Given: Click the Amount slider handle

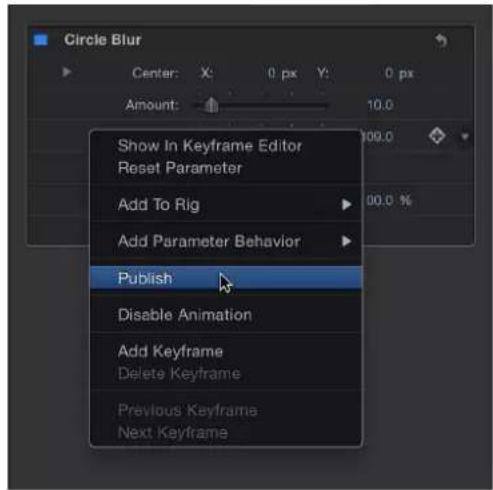Looking at the screenshot, I should 211,105.
